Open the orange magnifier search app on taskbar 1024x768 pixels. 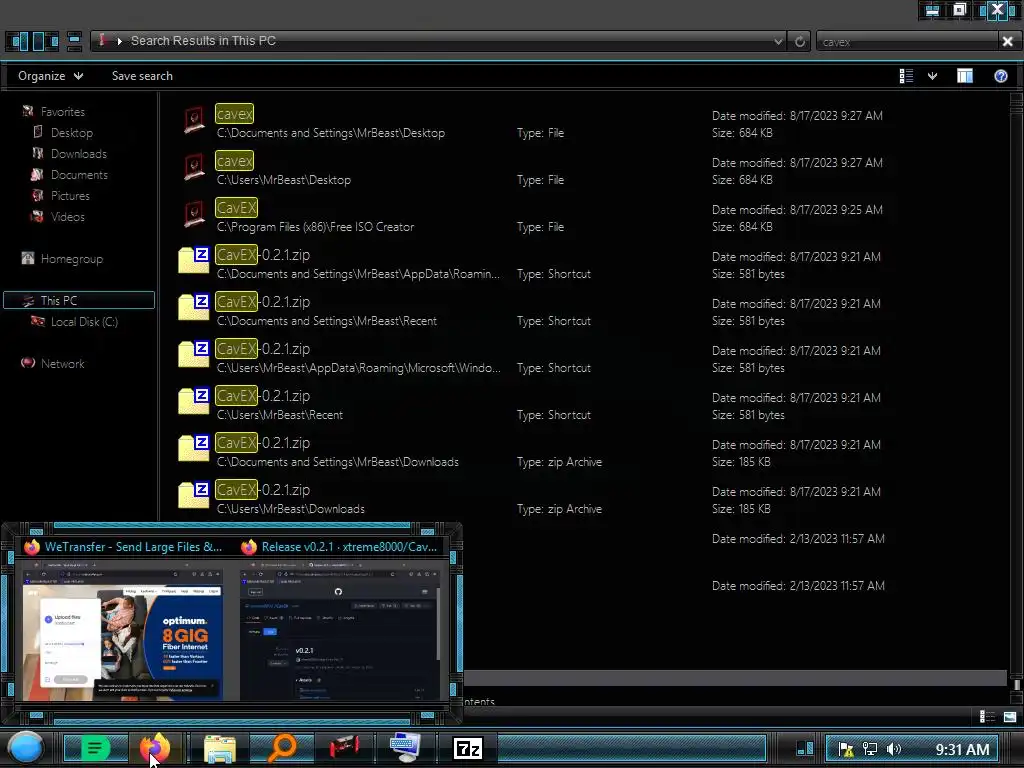point(282,748)
